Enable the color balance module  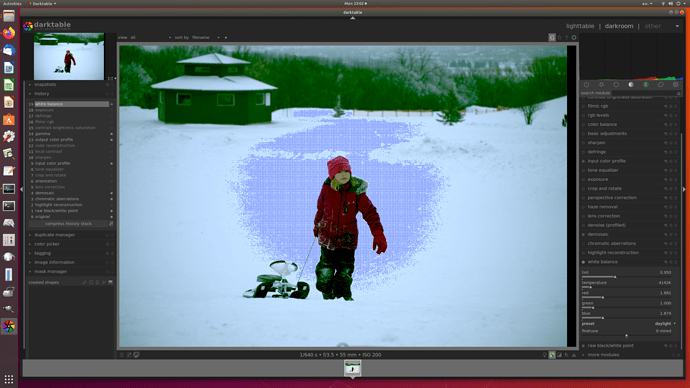[584, 124]
